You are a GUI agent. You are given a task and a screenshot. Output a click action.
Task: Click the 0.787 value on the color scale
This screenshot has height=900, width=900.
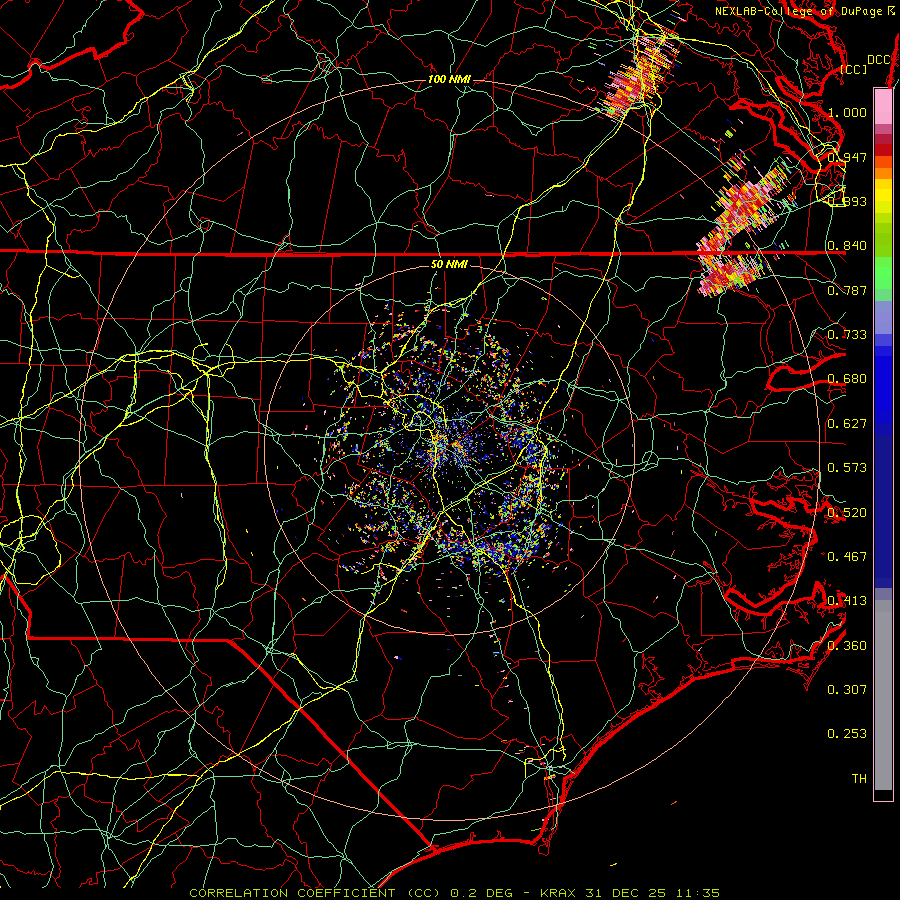(x=847, y=290)
